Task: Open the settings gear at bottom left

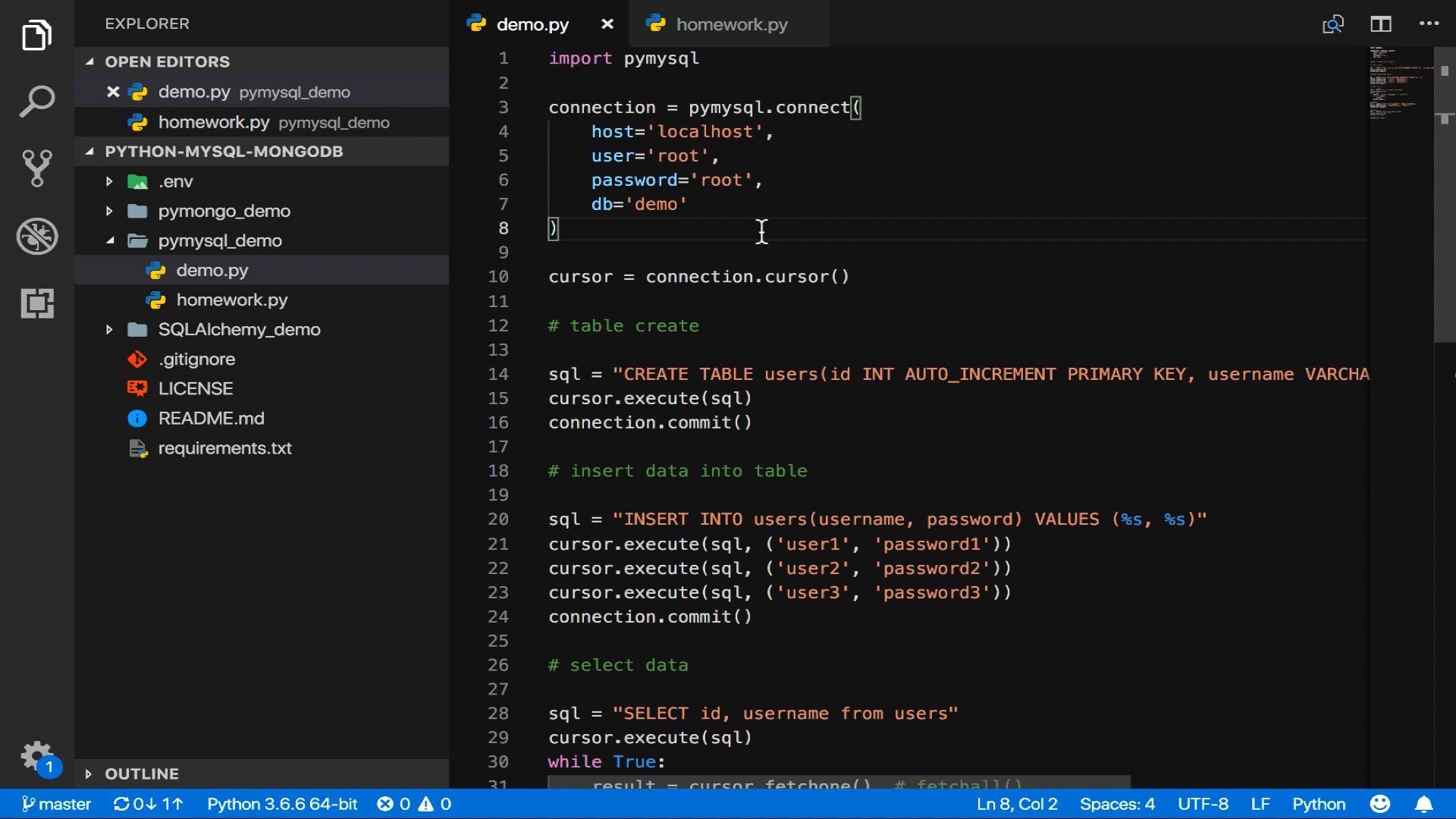Action: point(36,756)
